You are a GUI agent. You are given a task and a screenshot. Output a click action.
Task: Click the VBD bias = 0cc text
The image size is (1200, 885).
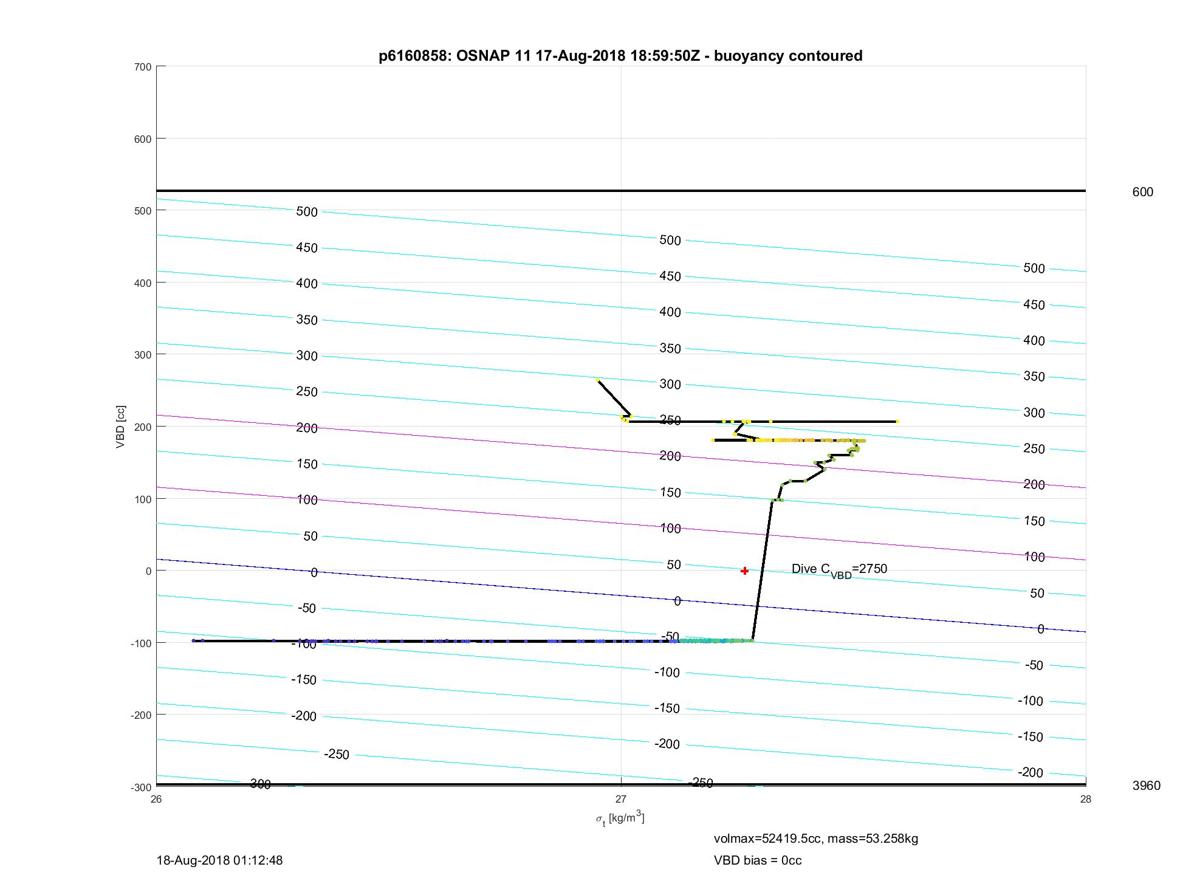pyautogui.click(x=757, y=860)
